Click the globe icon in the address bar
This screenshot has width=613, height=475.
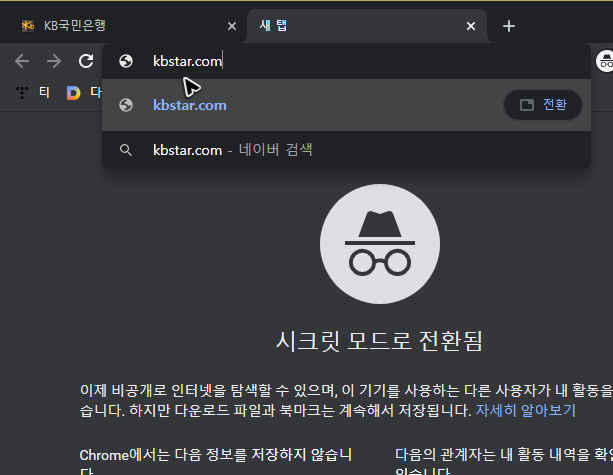point(126,61)
